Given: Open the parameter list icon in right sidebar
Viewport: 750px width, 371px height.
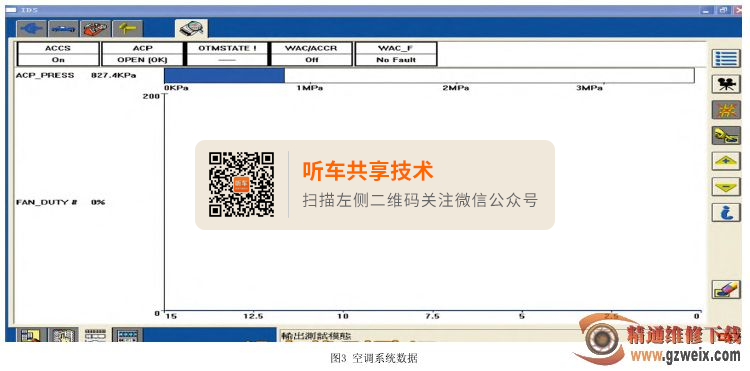Looking at the screenshot, I should pos(726,59).
